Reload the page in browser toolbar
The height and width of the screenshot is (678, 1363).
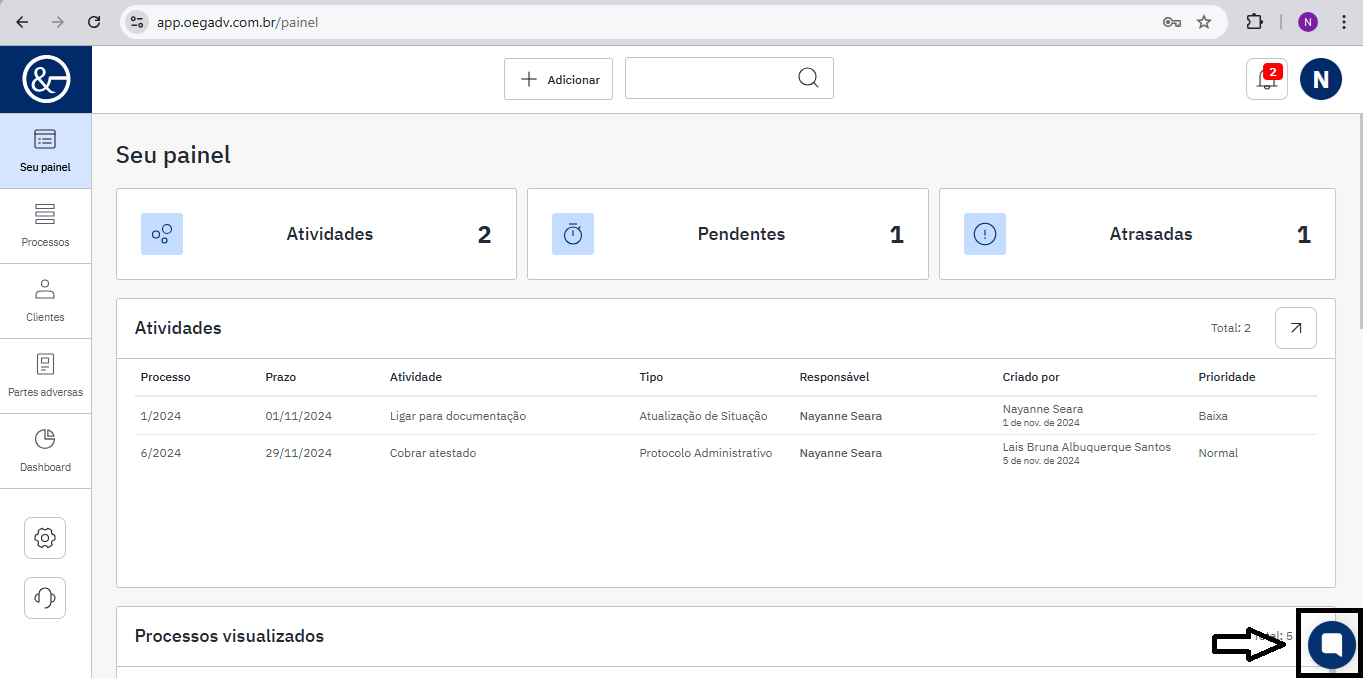coord(94,22)
